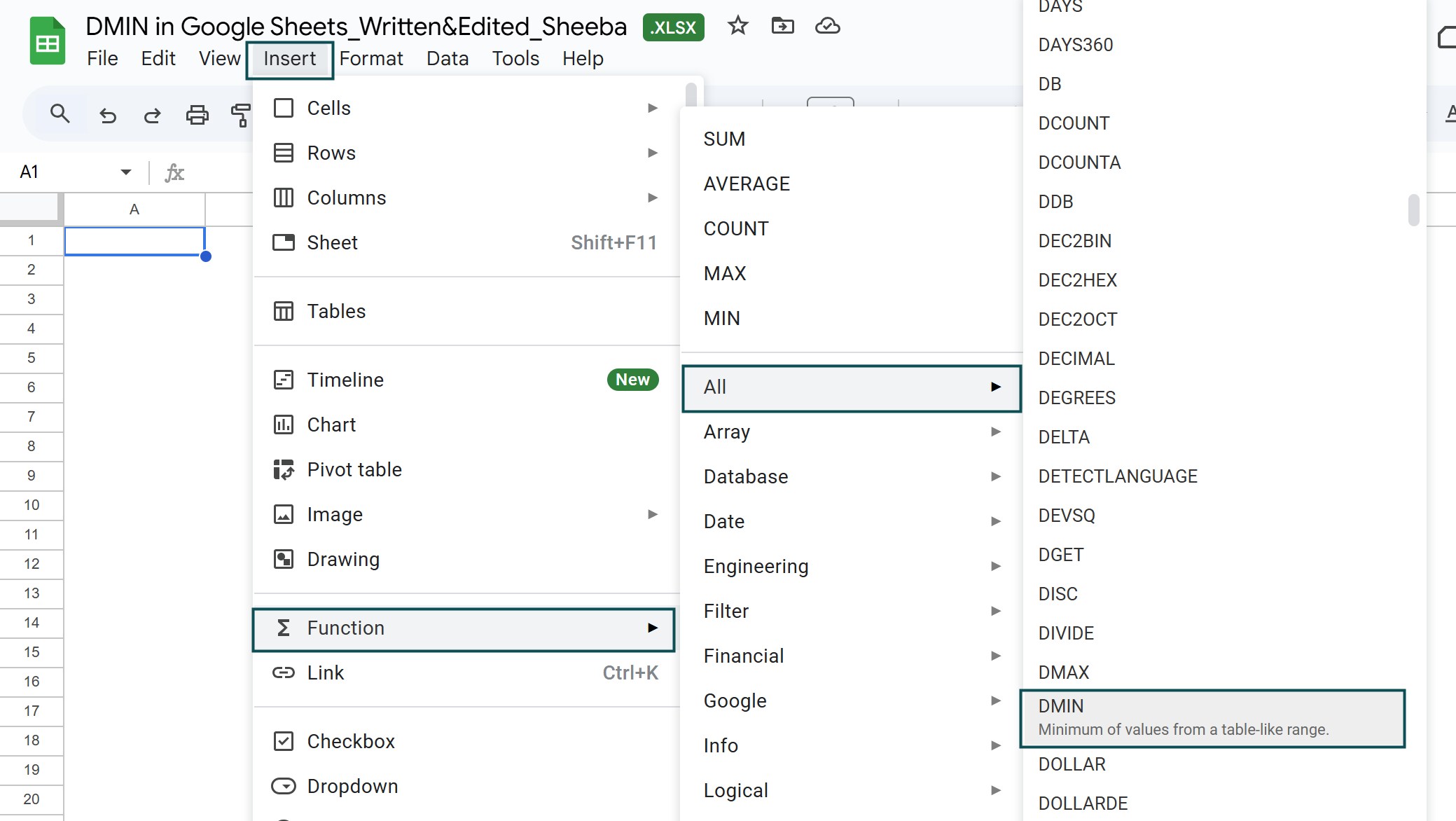1456x821 pixels.
Task: Expand the Financial functions arrow
Action: pyautogui.click(x=996, y=656)
